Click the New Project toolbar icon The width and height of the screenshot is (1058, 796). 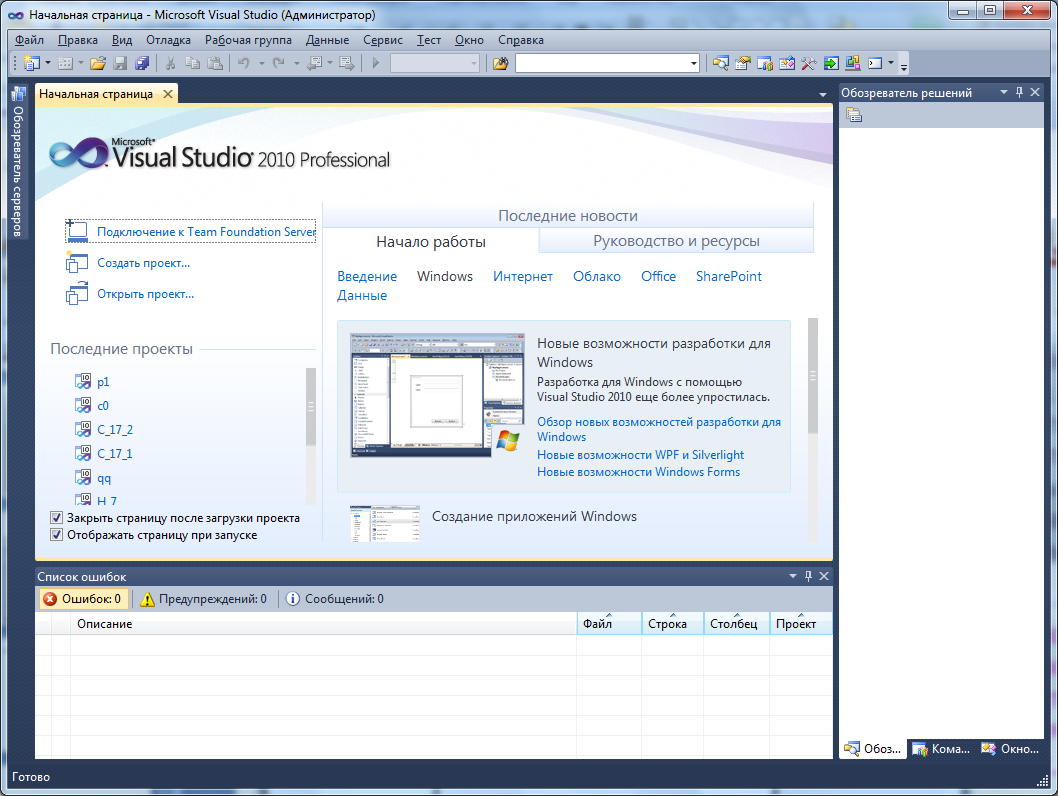(x=31, y=63)
